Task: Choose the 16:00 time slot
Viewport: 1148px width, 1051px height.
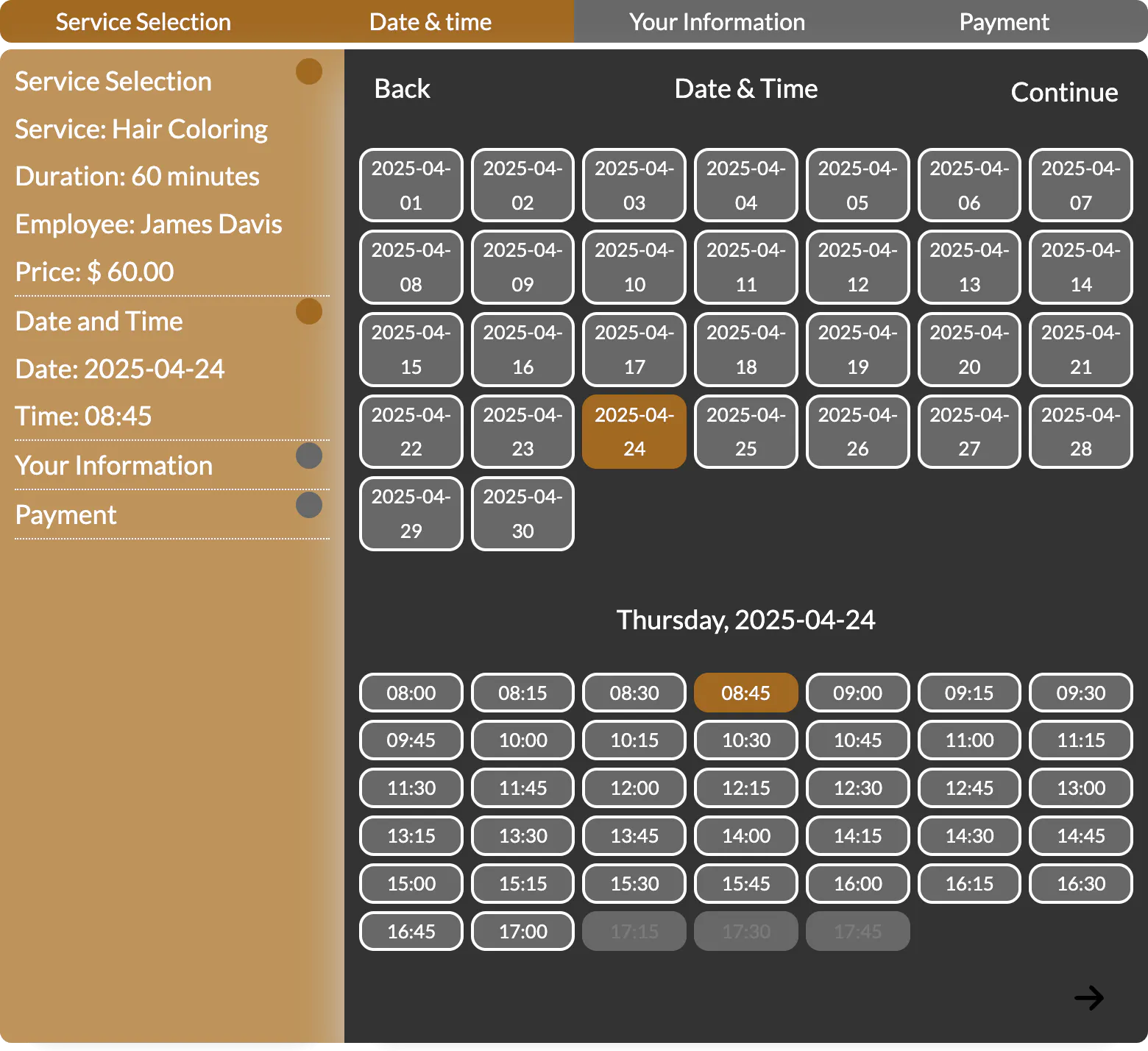Action: click(x=858, y=884)
